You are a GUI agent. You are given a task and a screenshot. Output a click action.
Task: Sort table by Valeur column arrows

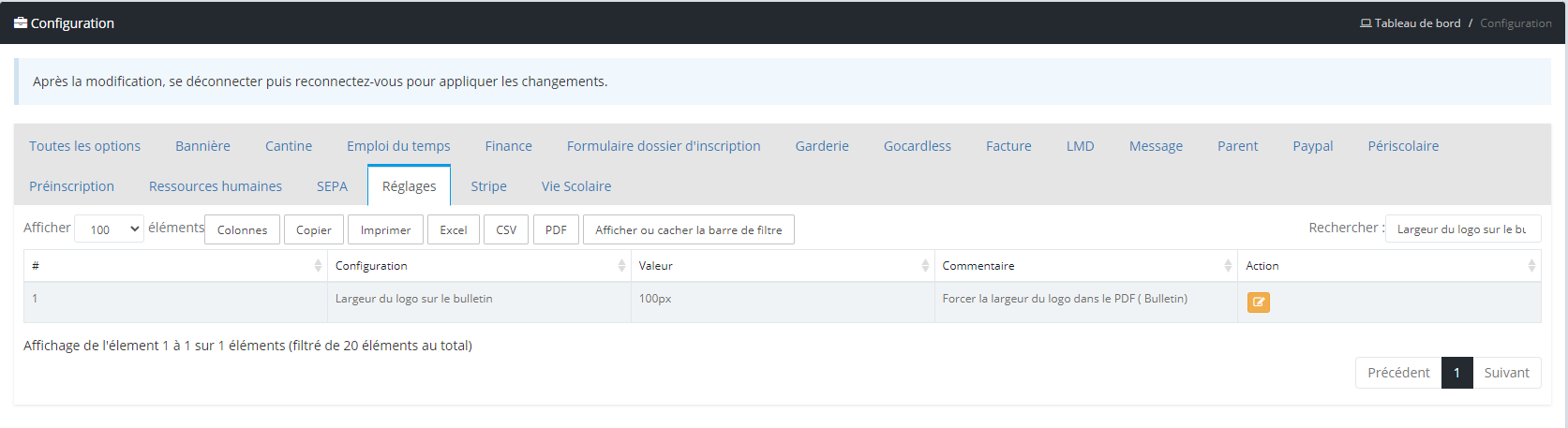925,266
